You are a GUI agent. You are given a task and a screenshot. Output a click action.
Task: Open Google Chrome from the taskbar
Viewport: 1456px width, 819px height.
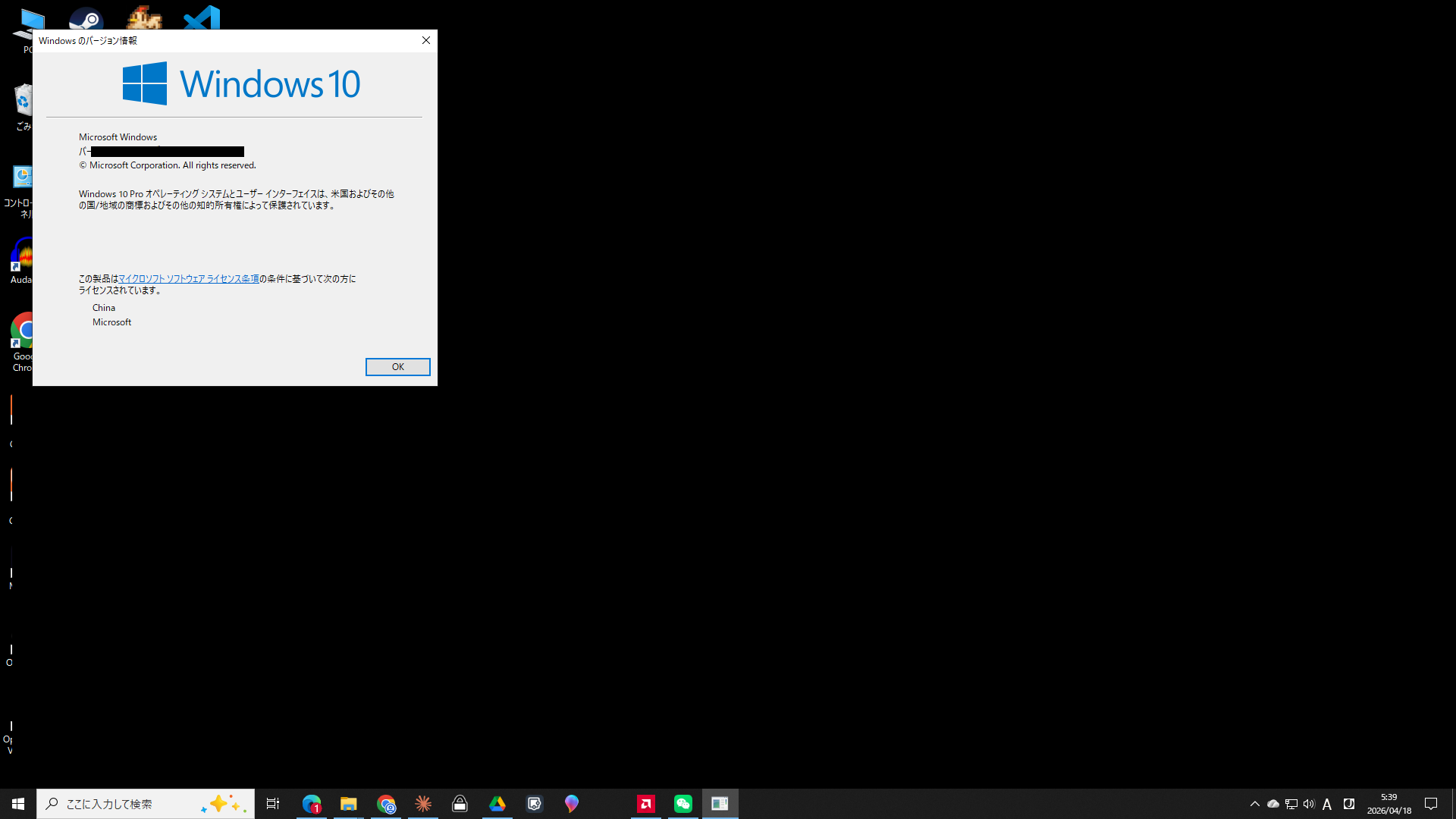[x=386, y=804]
